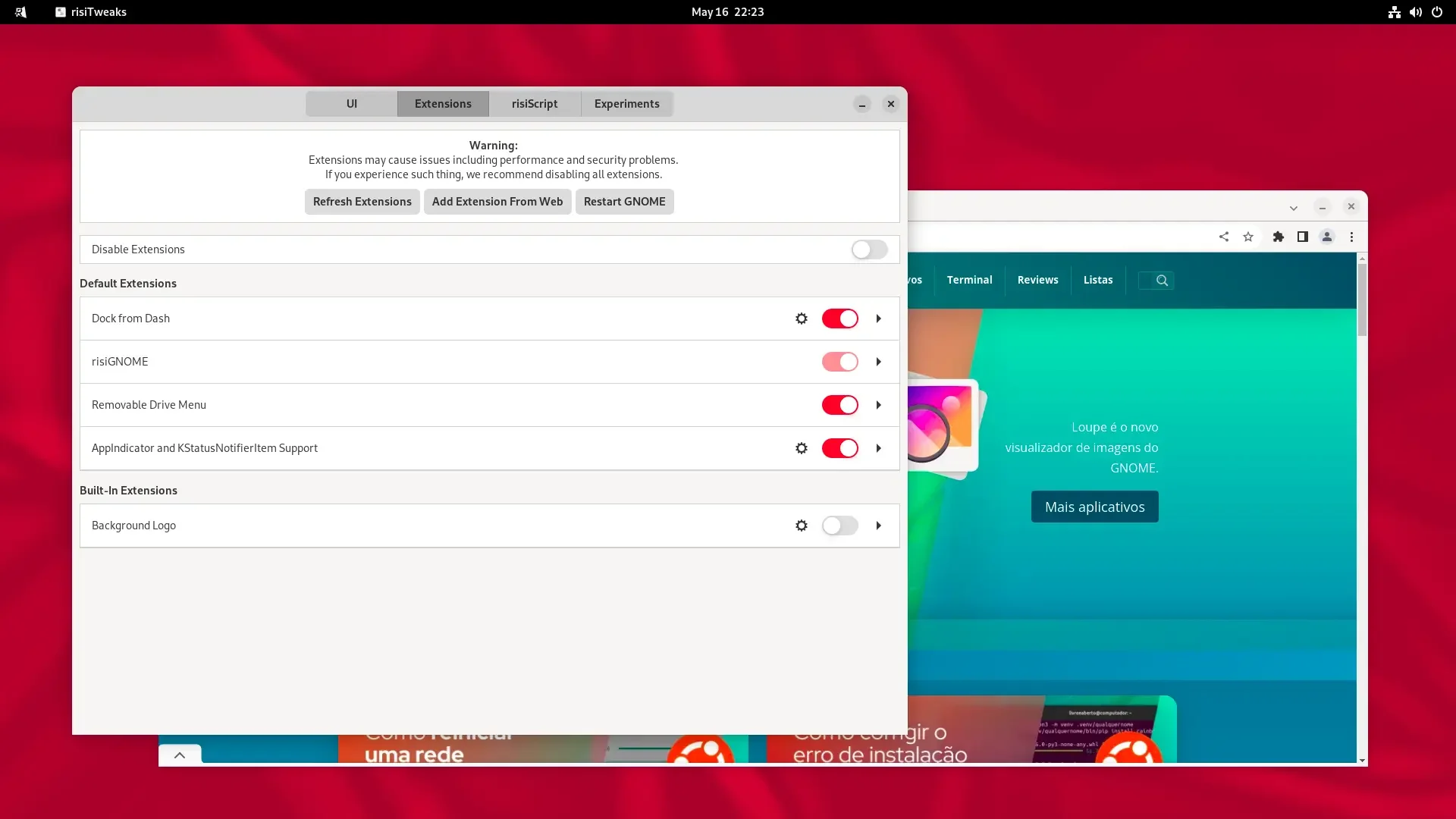Open Terminal menu item on website
1456x819 pixels.
[x=969, y=280]
